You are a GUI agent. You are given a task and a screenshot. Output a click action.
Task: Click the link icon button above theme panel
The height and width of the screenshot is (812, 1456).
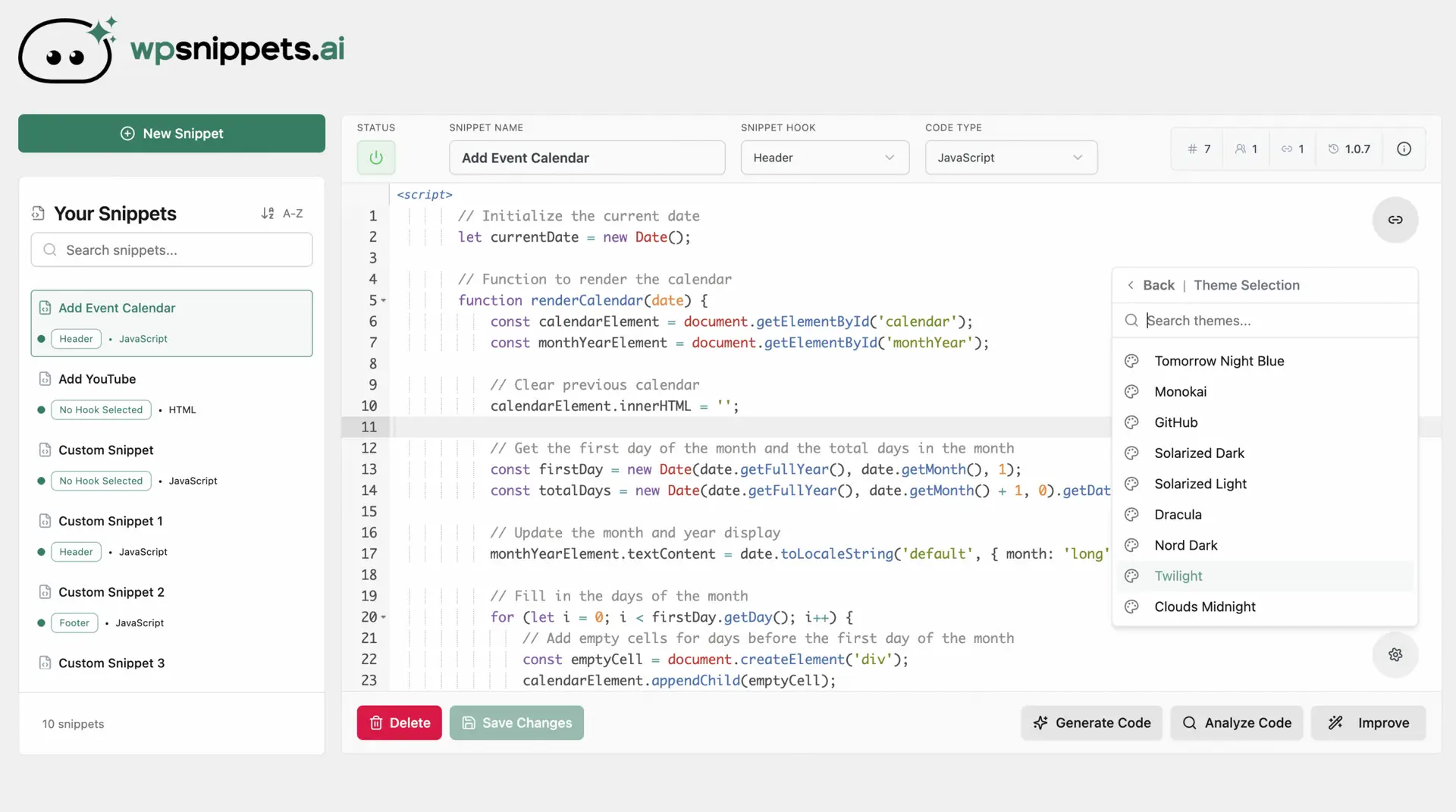tap(1395, 220)
